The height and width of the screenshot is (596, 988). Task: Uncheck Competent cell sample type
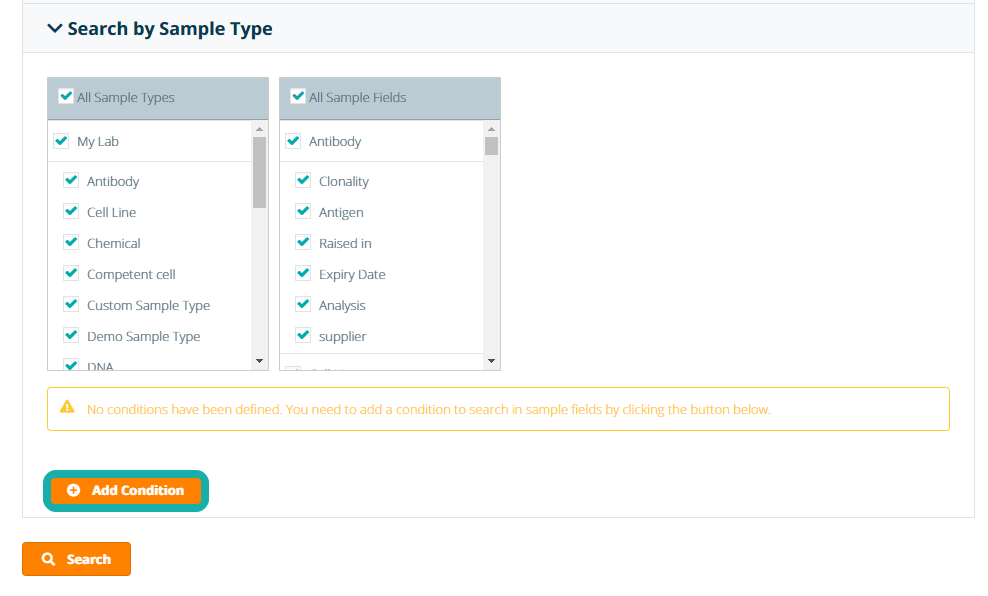coord(71,274)
